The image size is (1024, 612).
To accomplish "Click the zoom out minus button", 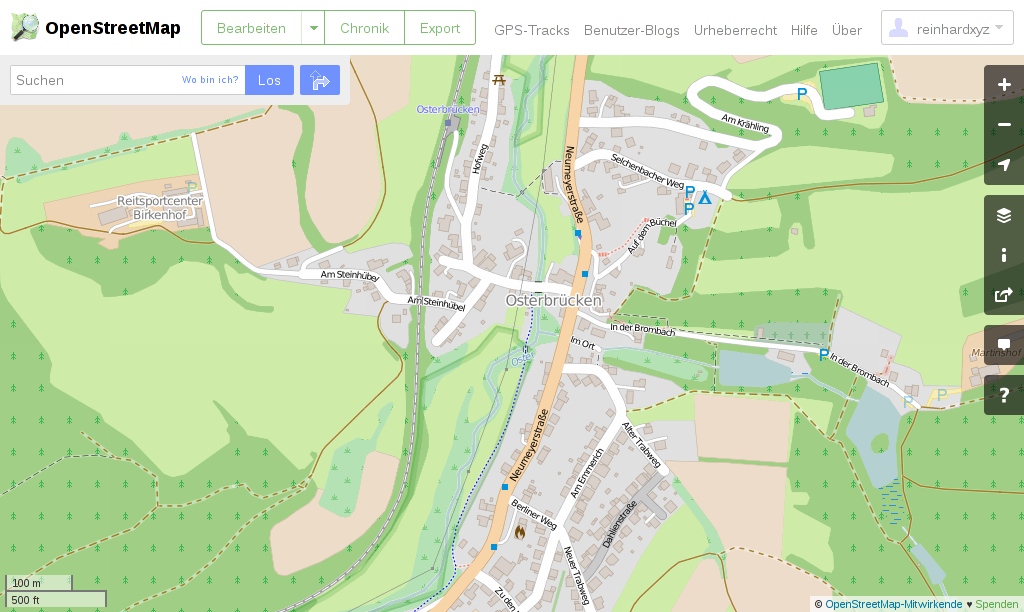I will 1004,125.
